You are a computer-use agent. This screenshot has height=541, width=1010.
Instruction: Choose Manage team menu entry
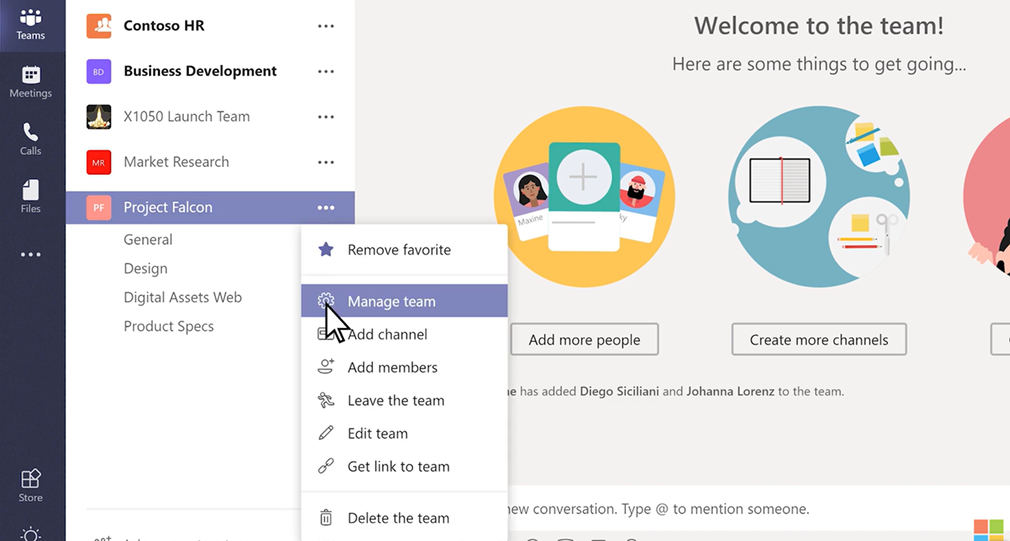click(x=405, y=301)
